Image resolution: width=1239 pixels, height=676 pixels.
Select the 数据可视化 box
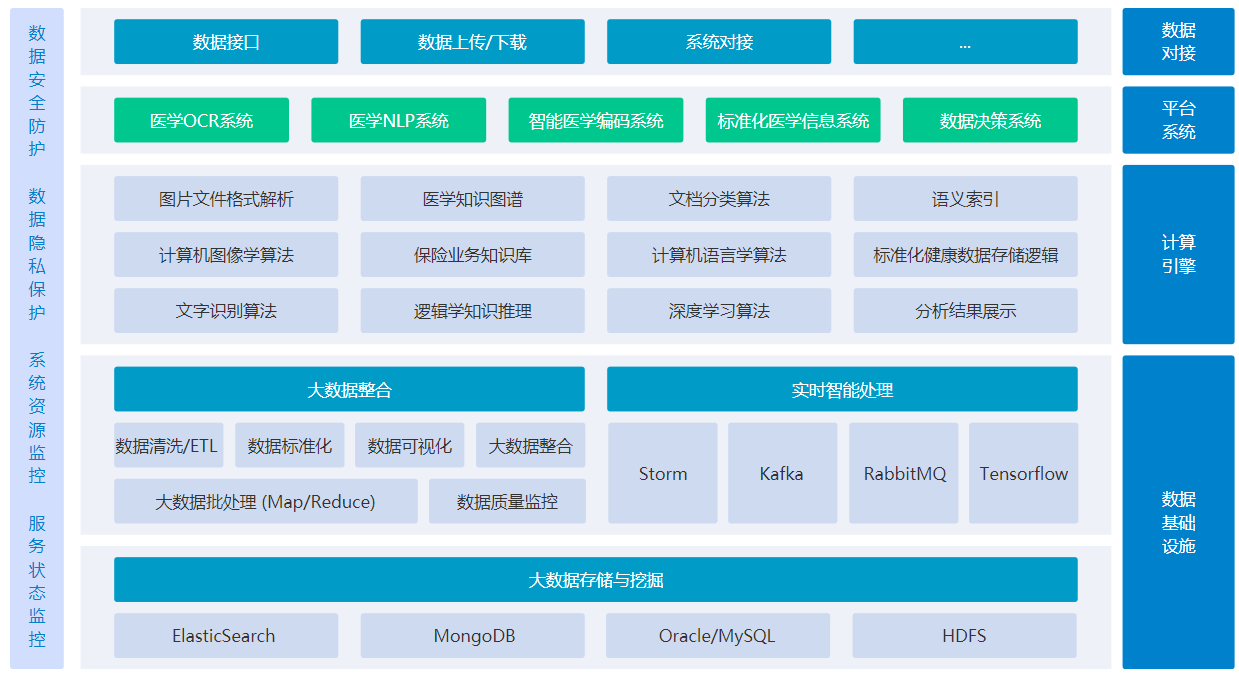[x=409, y=445]
